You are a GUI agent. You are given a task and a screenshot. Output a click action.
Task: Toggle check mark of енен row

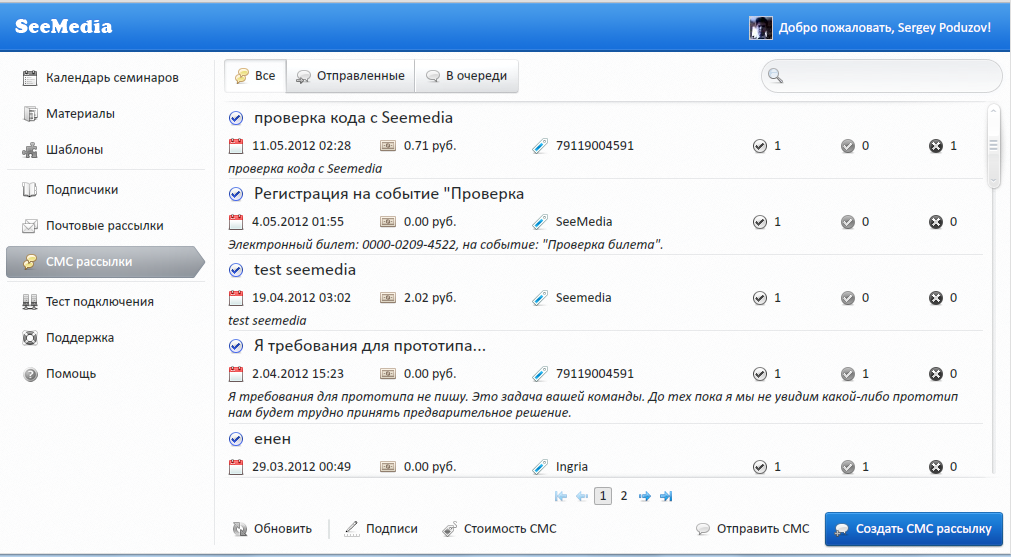[x=236, y=439]
